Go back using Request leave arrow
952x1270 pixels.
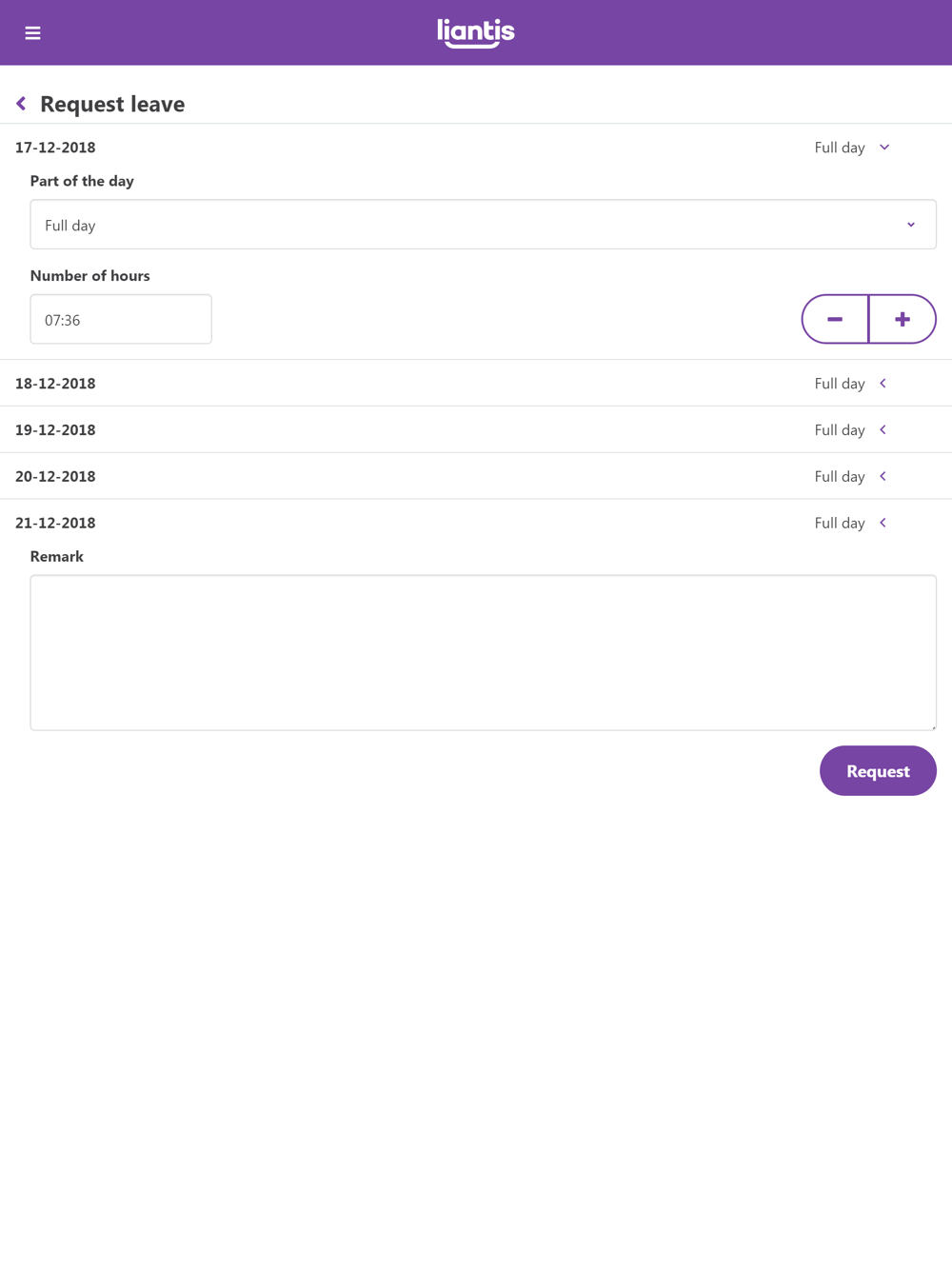coord(21,104)
